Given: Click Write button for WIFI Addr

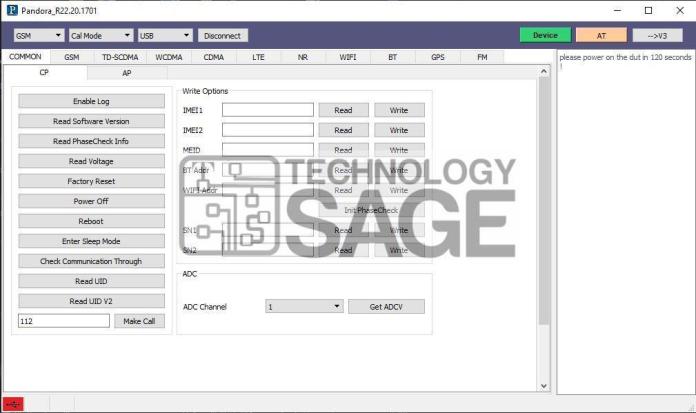Looking at the screenshot, I should click(399, 190).
